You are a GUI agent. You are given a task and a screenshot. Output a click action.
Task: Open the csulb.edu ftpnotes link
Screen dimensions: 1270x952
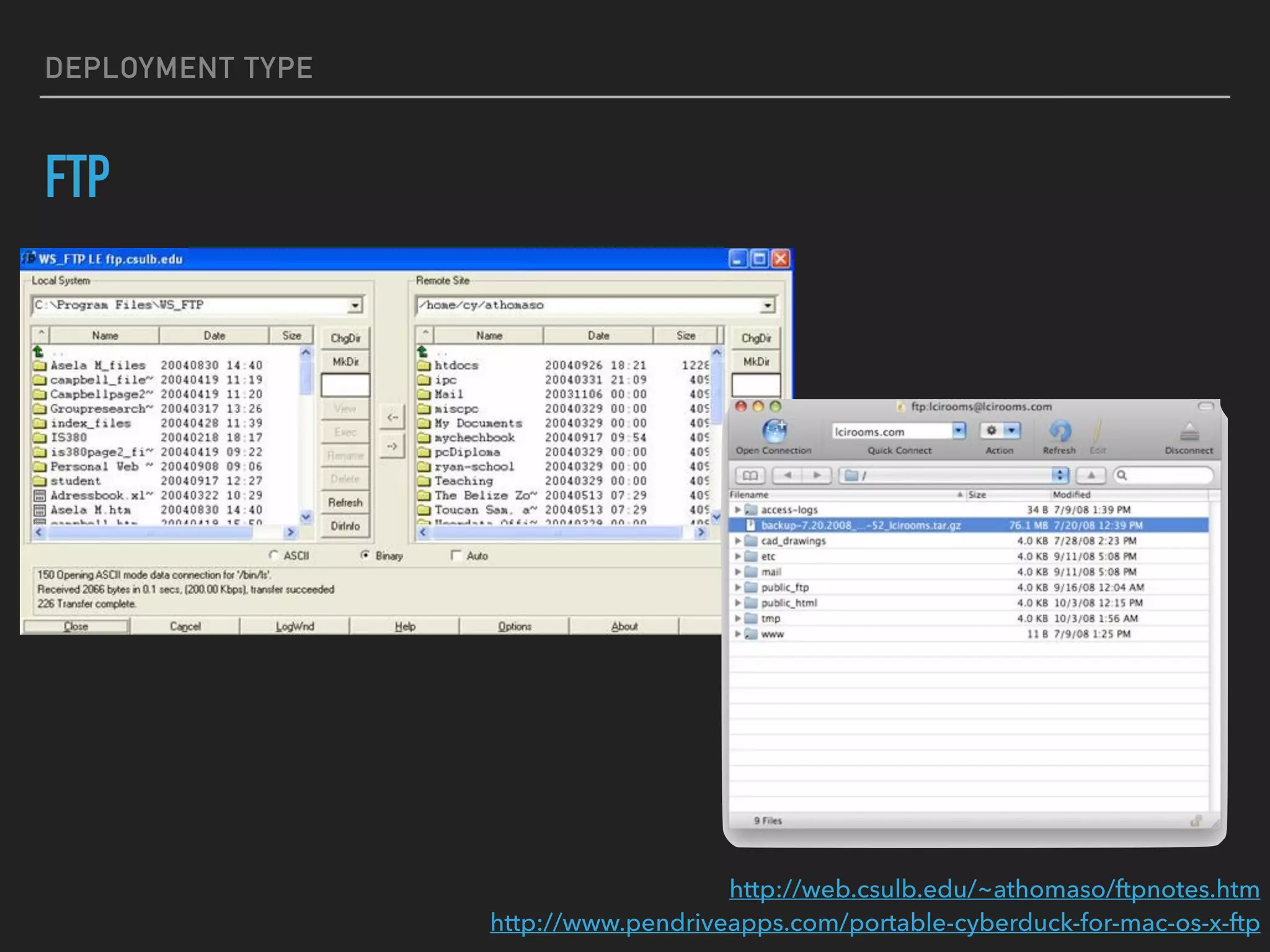point(994,889)
